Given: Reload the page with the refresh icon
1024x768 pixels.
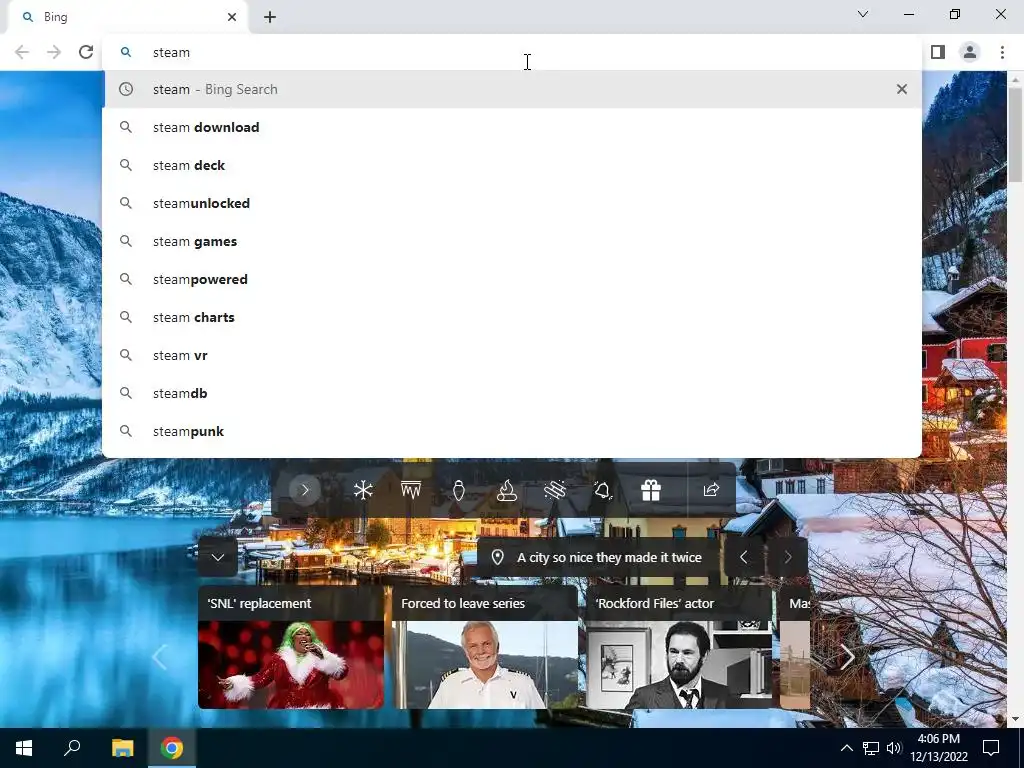Looking at the screenshot, I should [86, 52].
